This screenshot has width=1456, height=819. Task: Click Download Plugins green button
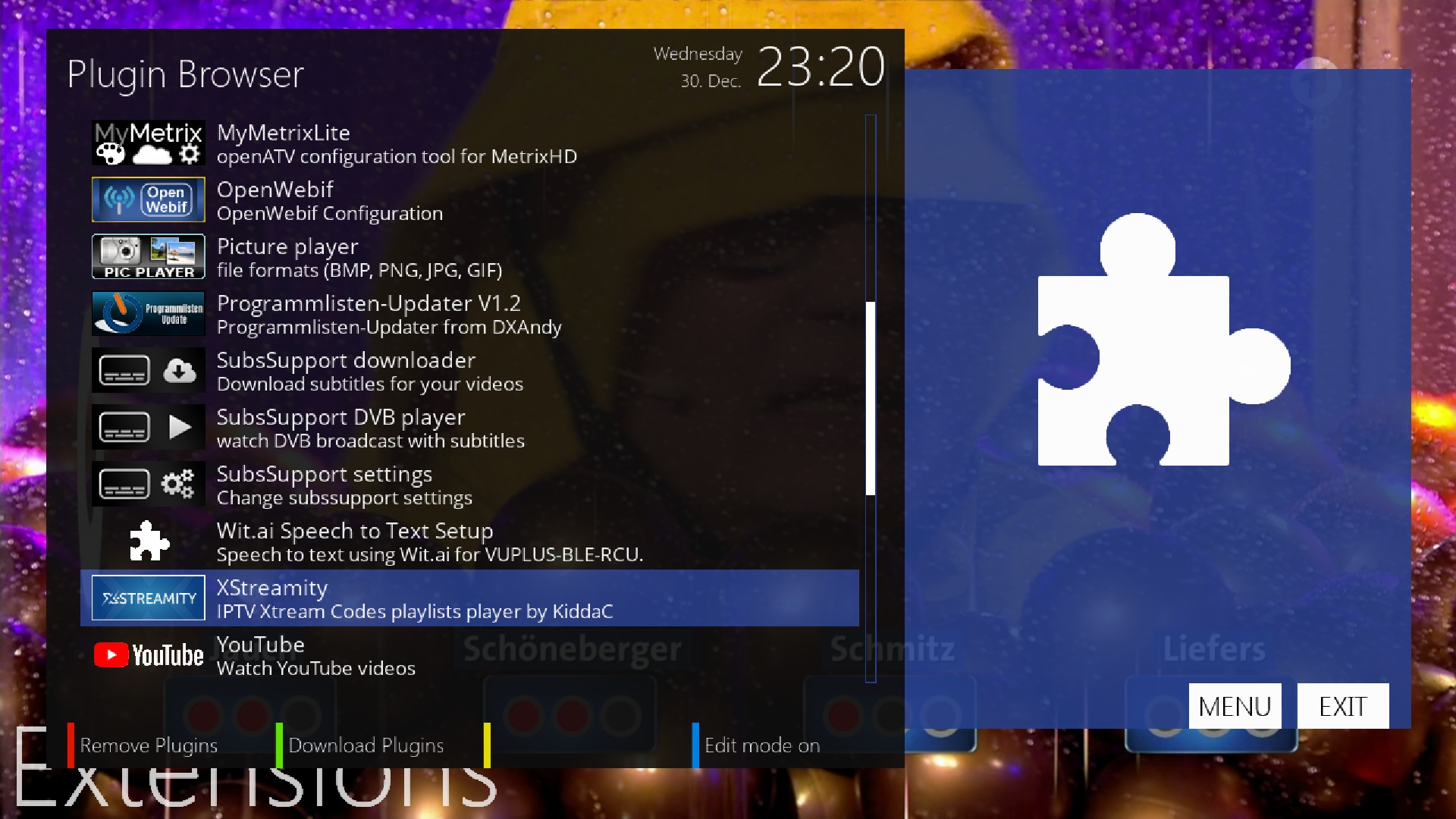[366, 745]
